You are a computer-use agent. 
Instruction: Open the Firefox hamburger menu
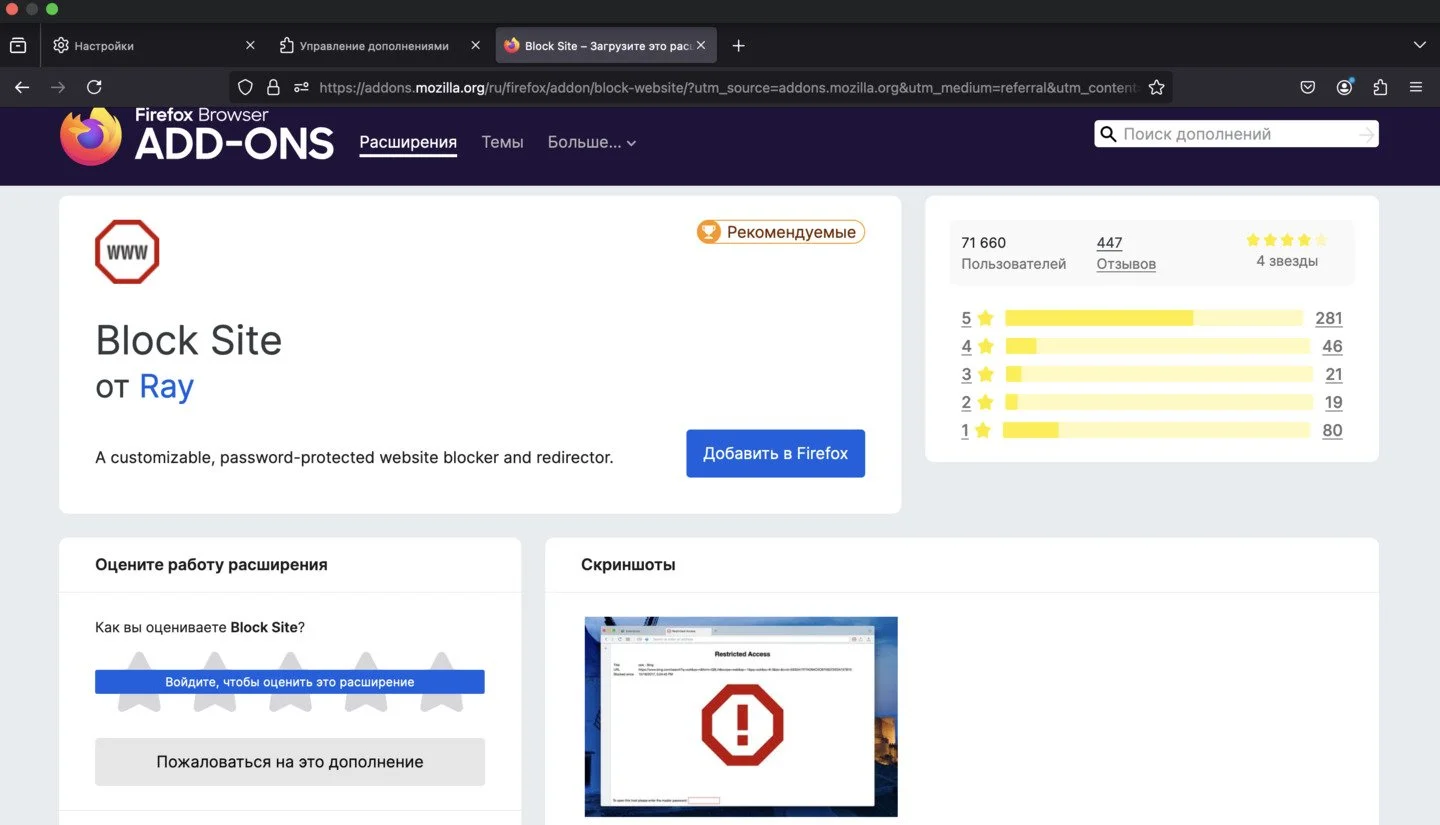pyautogui.click(x=1416, y=87)
